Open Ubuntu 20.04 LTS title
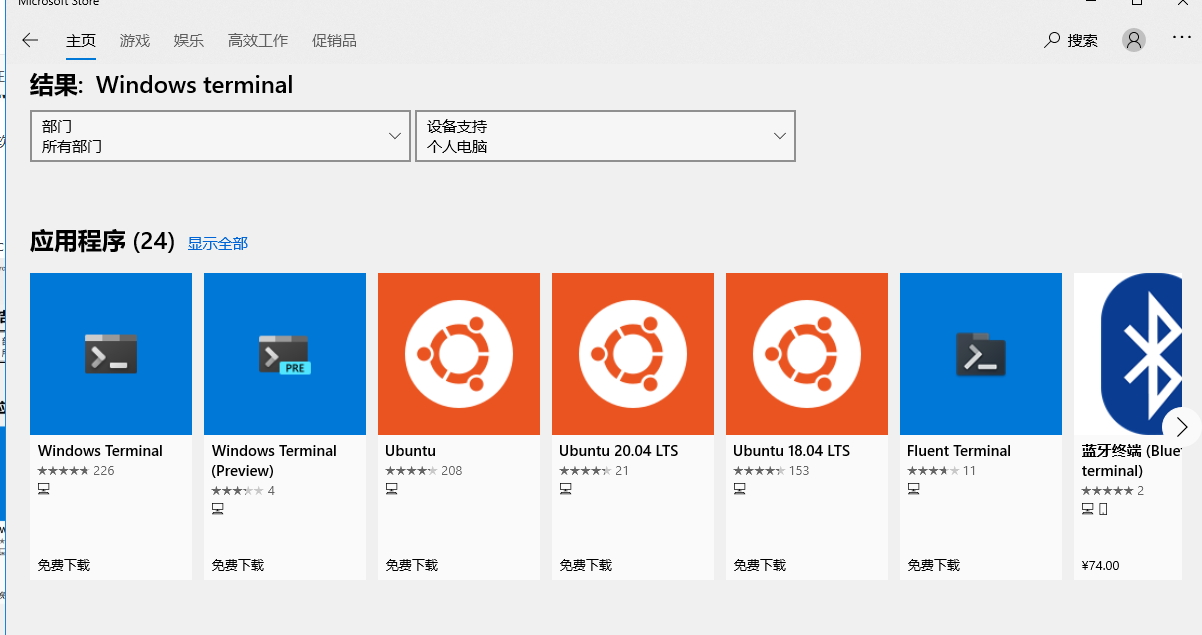The image size is (1202, 635). (619, 451)
